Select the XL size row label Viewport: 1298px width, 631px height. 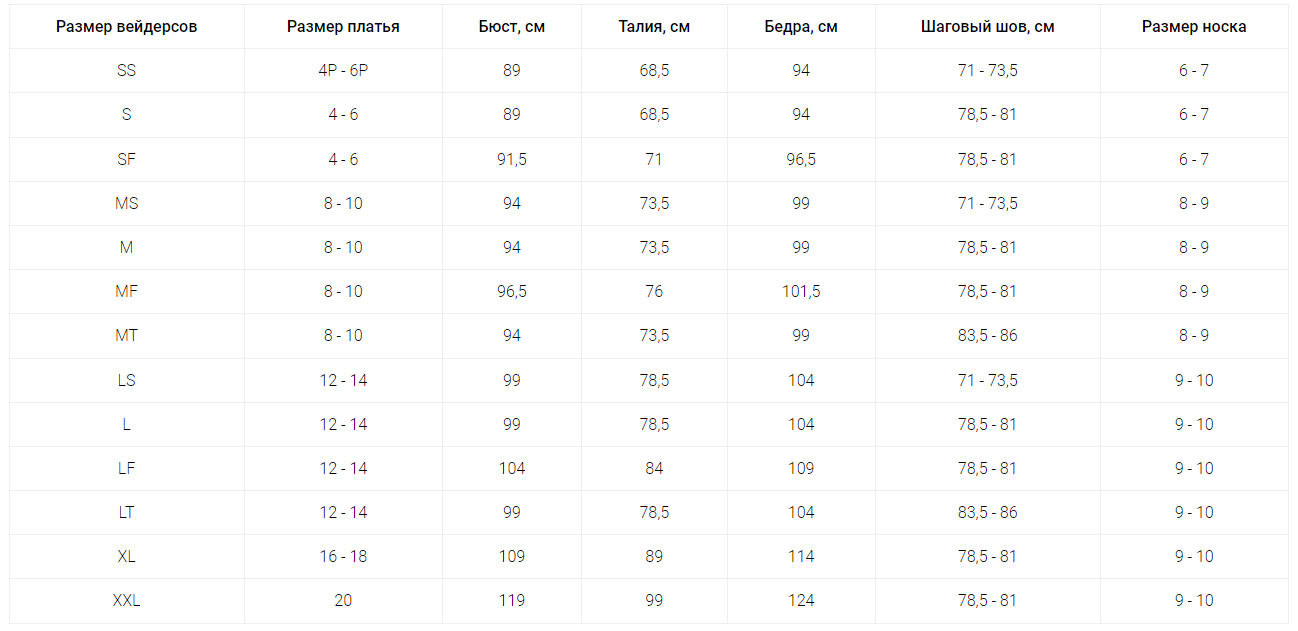[x=126, y=557]
